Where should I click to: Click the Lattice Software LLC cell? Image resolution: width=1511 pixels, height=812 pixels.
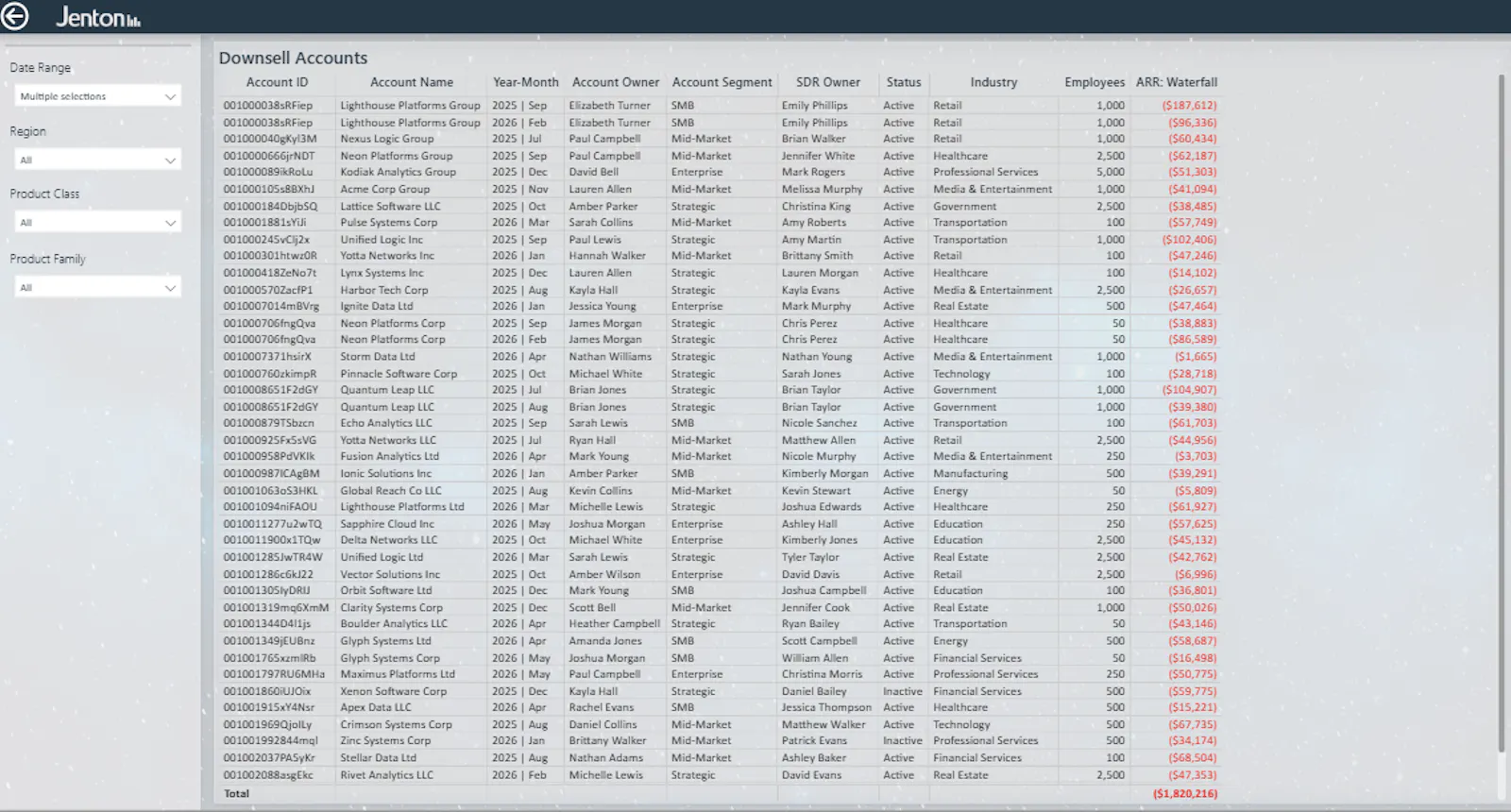coord(390,206)
